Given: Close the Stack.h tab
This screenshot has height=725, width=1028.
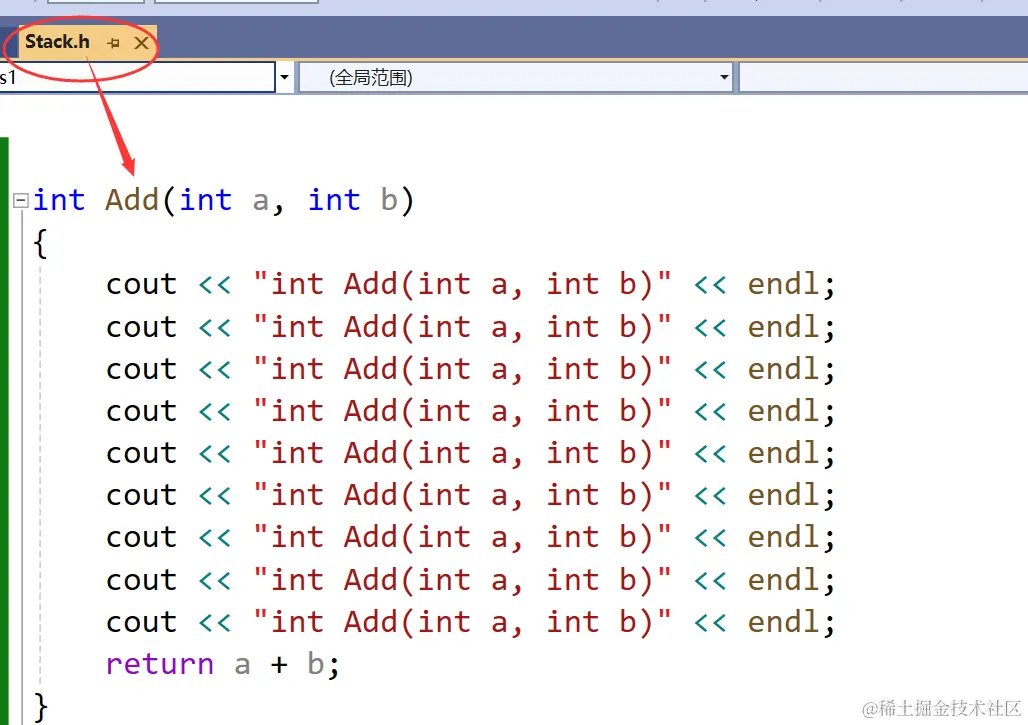Looking at the screenshot, I should pos(141,43).
